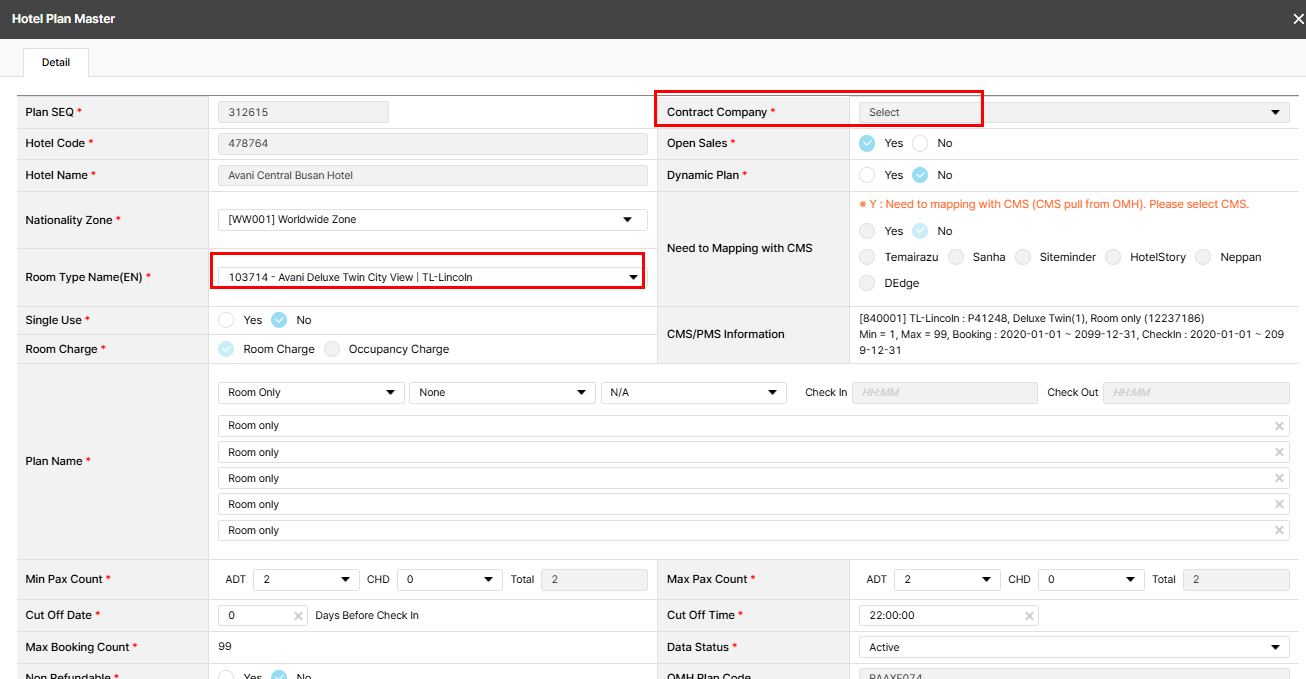Image resolution: width=1306 pixels, height=679 pixels.
Task: Expand the Room Only meal plan dropdown
Action: pyautogui.click(x=311, y=393)
